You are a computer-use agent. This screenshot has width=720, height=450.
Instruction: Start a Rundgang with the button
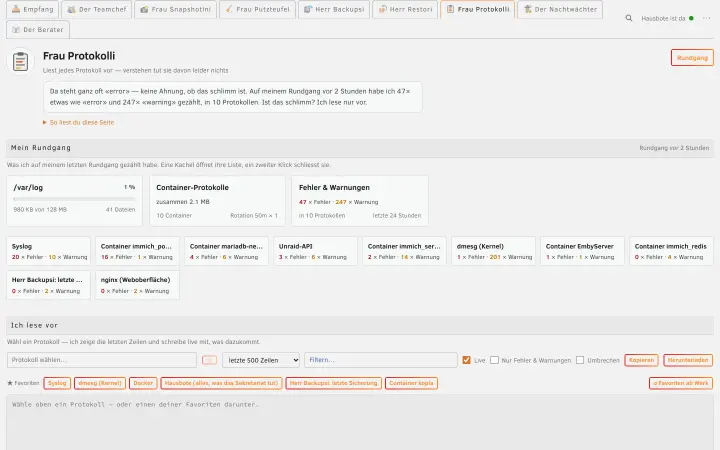coord(692,58)
